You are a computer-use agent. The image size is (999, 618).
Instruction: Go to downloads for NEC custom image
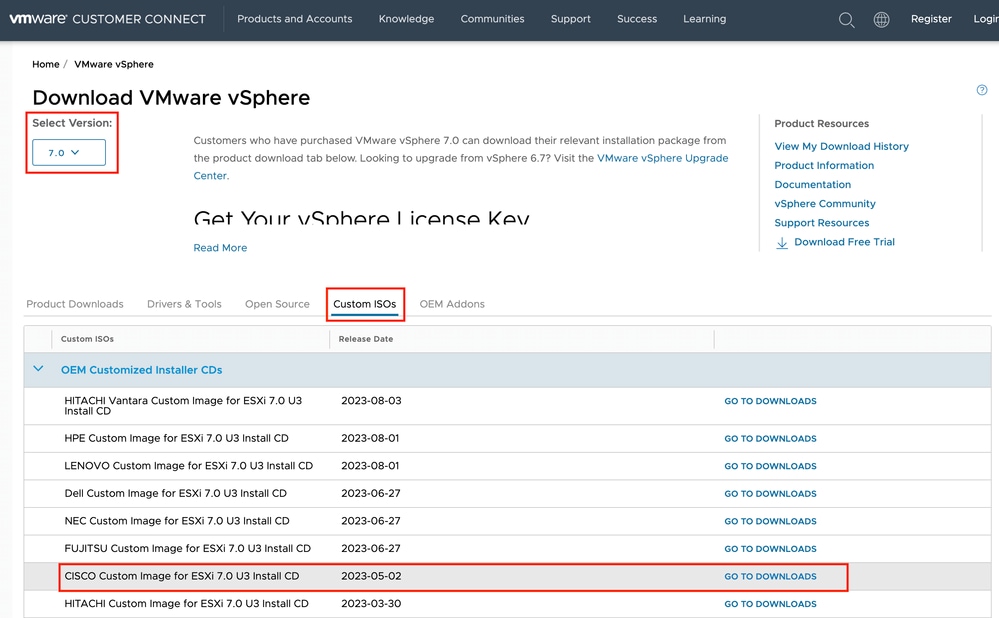click(x=770, y=521)
